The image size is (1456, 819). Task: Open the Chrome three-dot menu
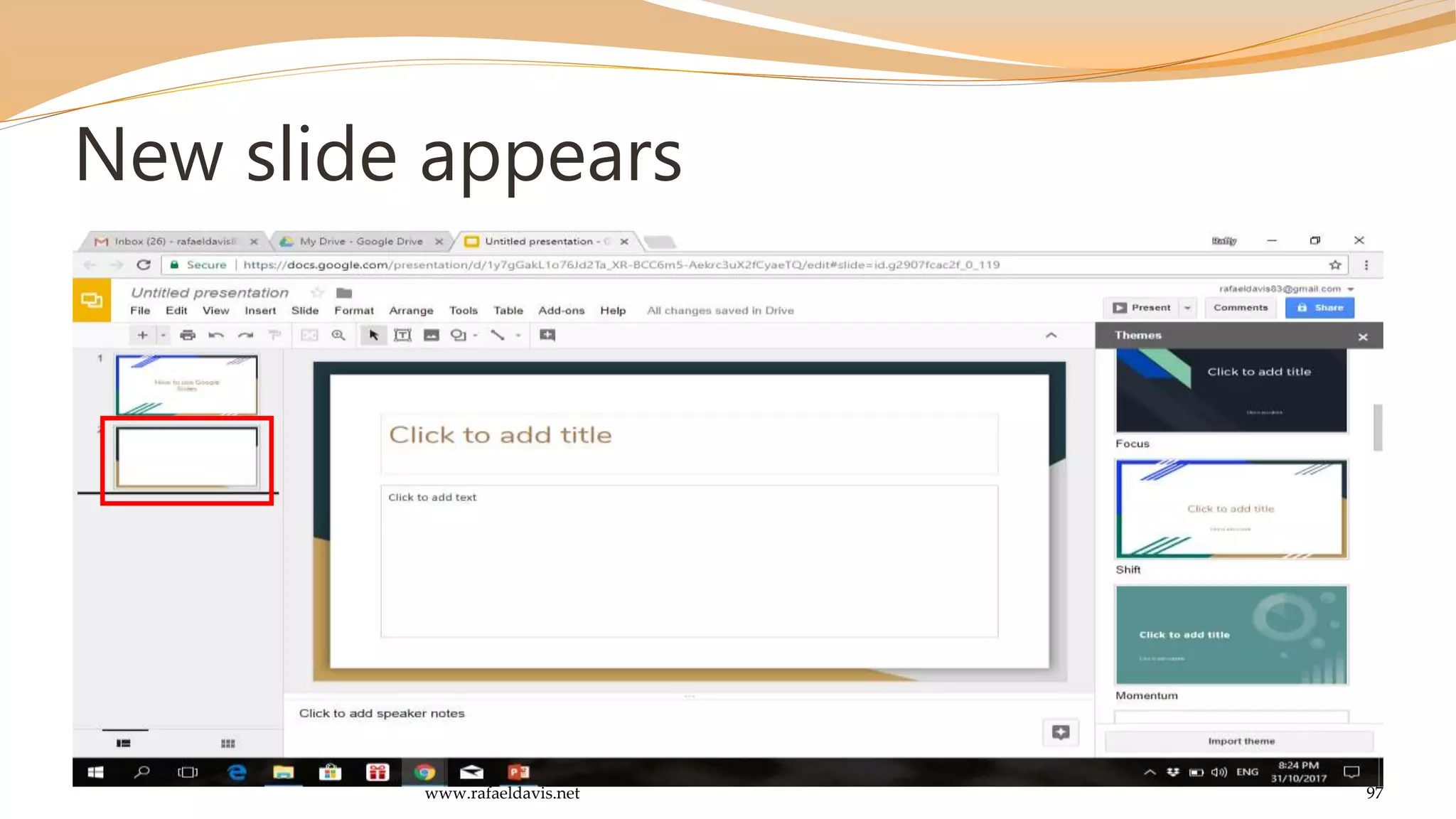click(x=1366, y=265)
